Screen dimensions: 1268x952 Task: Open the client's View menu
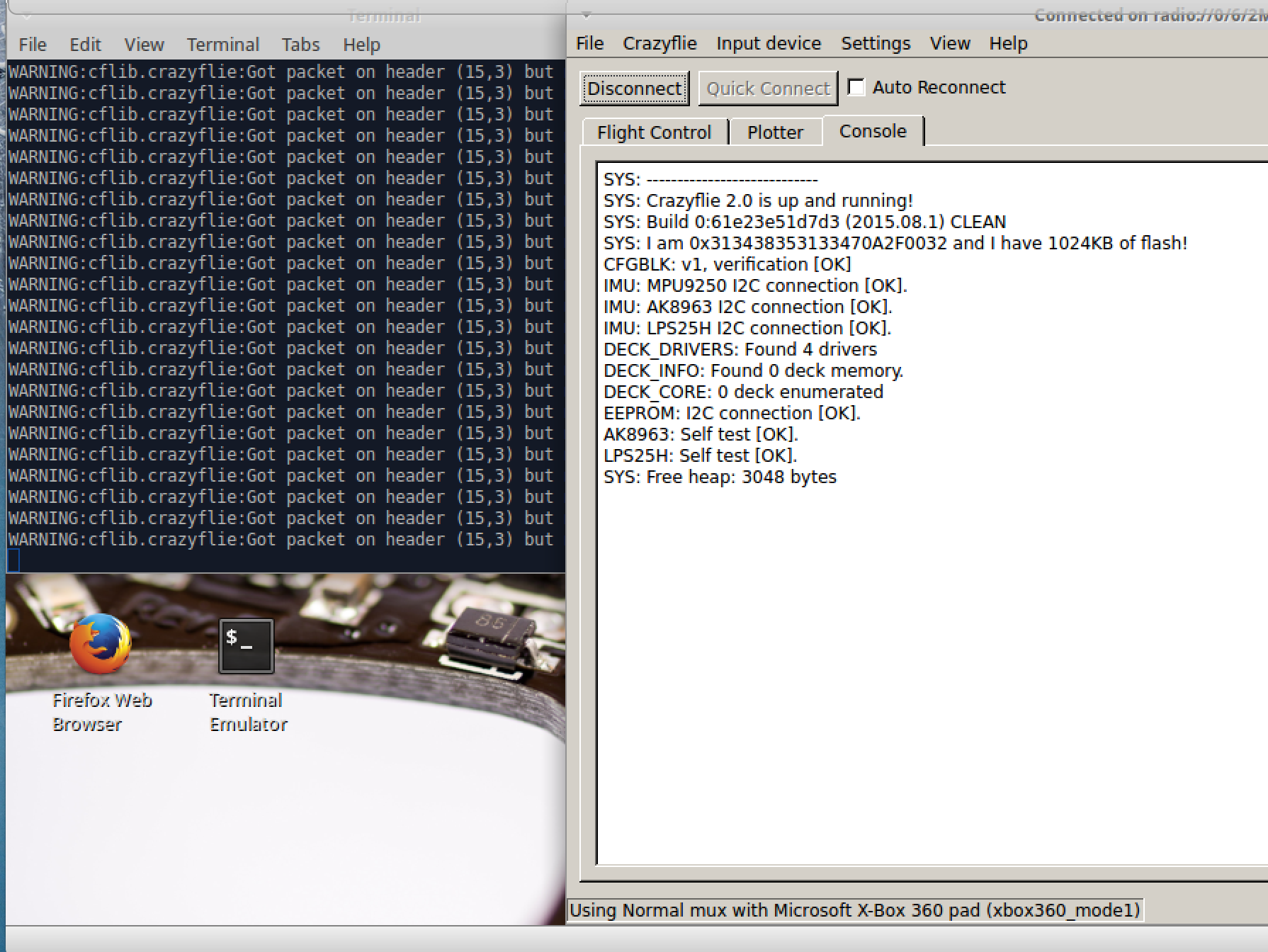tap(949, 44)
